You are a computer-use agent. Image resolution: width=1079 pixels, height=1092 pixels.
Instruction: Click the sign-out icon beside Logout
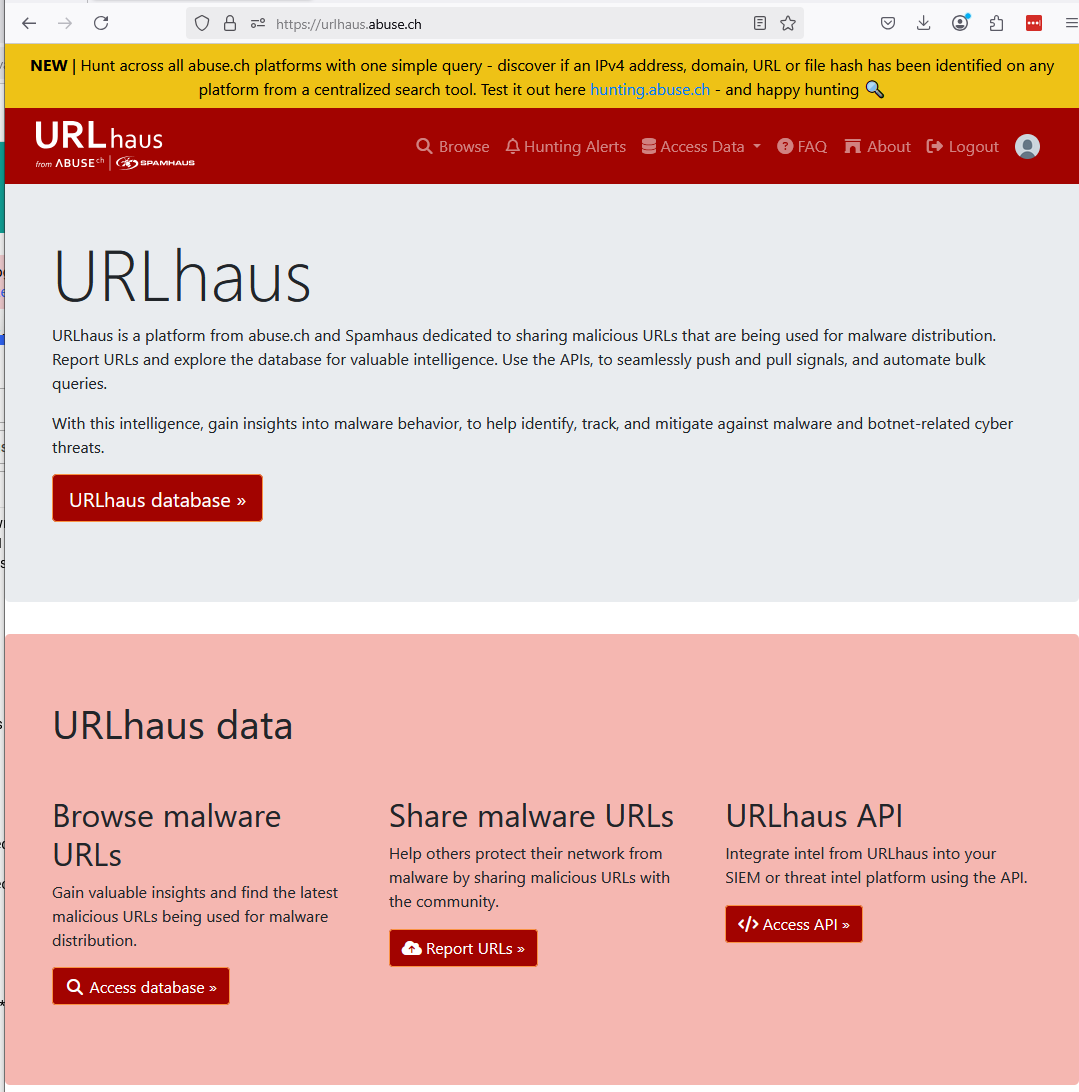(x=935, y=146)
